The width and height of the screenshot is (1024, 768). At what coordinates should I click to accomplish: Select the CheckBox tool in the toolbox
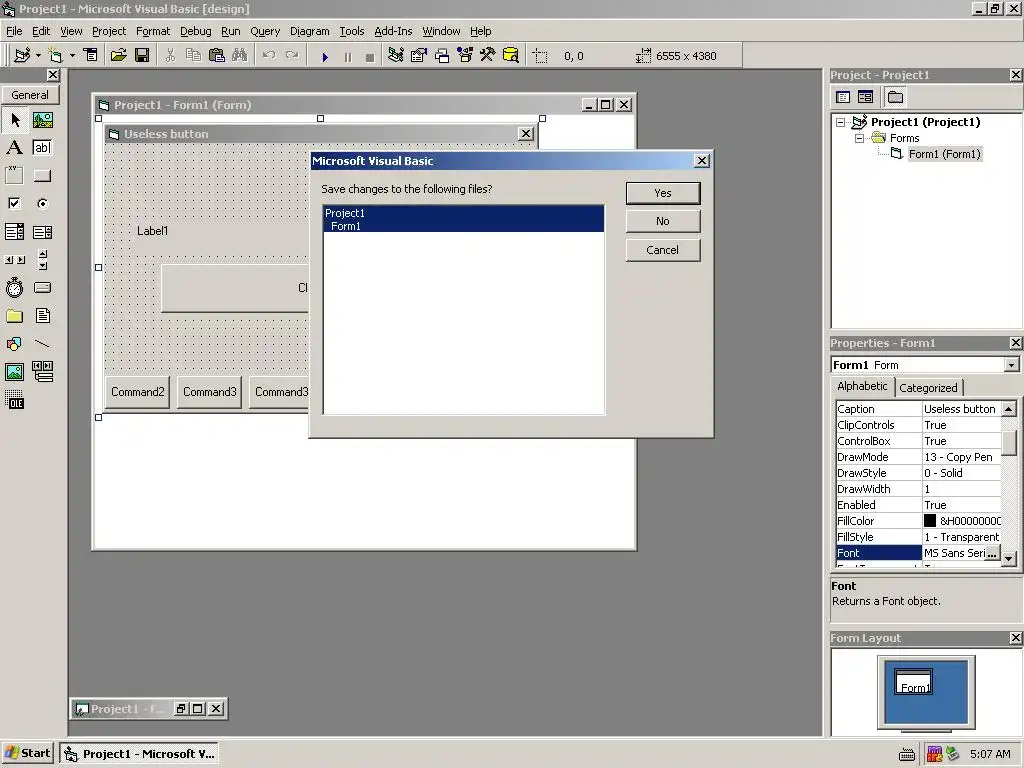coord(15,204)
